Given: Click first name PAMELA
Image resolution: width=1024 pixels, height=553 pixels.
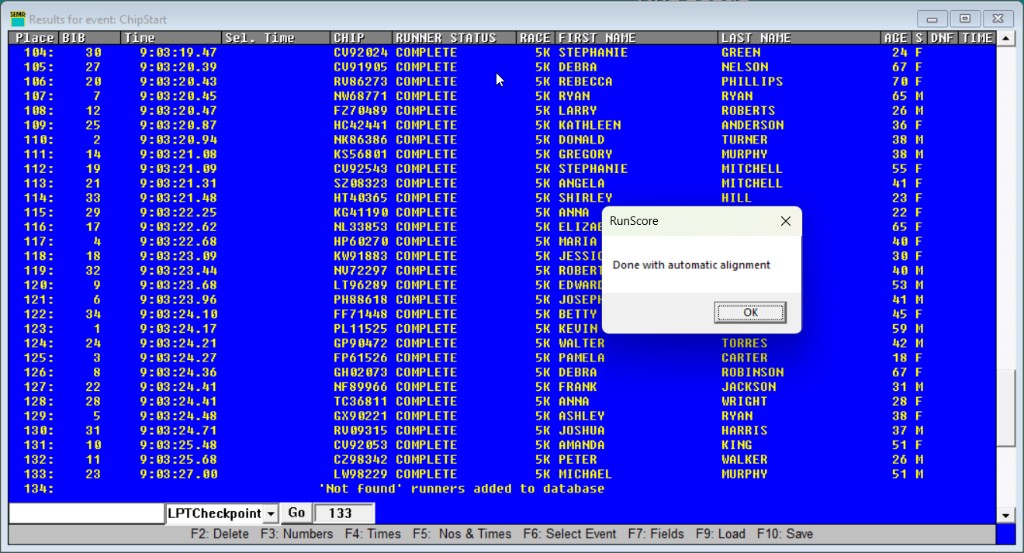Looking at the screenshot, I should pos(581,358).
